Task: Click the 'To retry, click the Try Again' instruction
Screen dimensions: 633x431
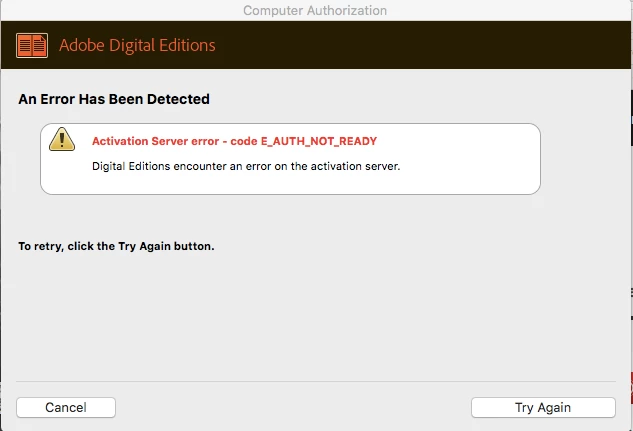Action: click(116, 246)
